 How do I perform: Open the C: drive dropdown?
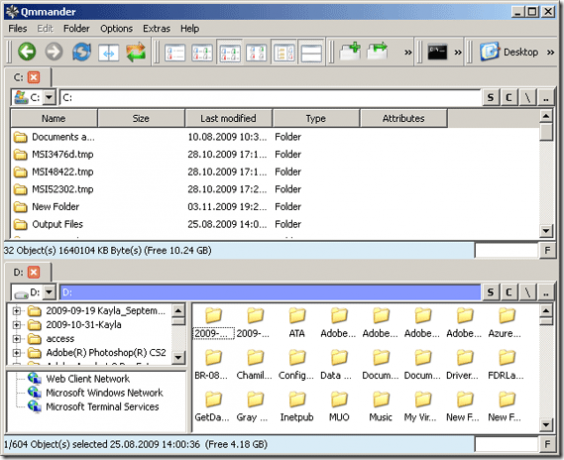pyautogui.click(x=49, y=97)
